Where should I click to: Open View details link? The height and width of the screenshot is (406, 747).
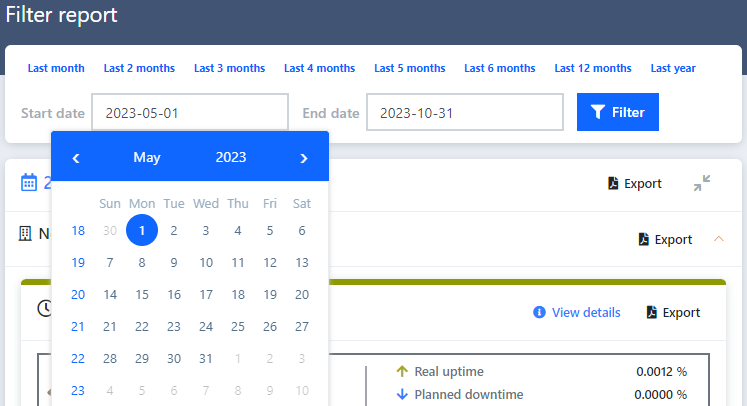click(577, 313)
